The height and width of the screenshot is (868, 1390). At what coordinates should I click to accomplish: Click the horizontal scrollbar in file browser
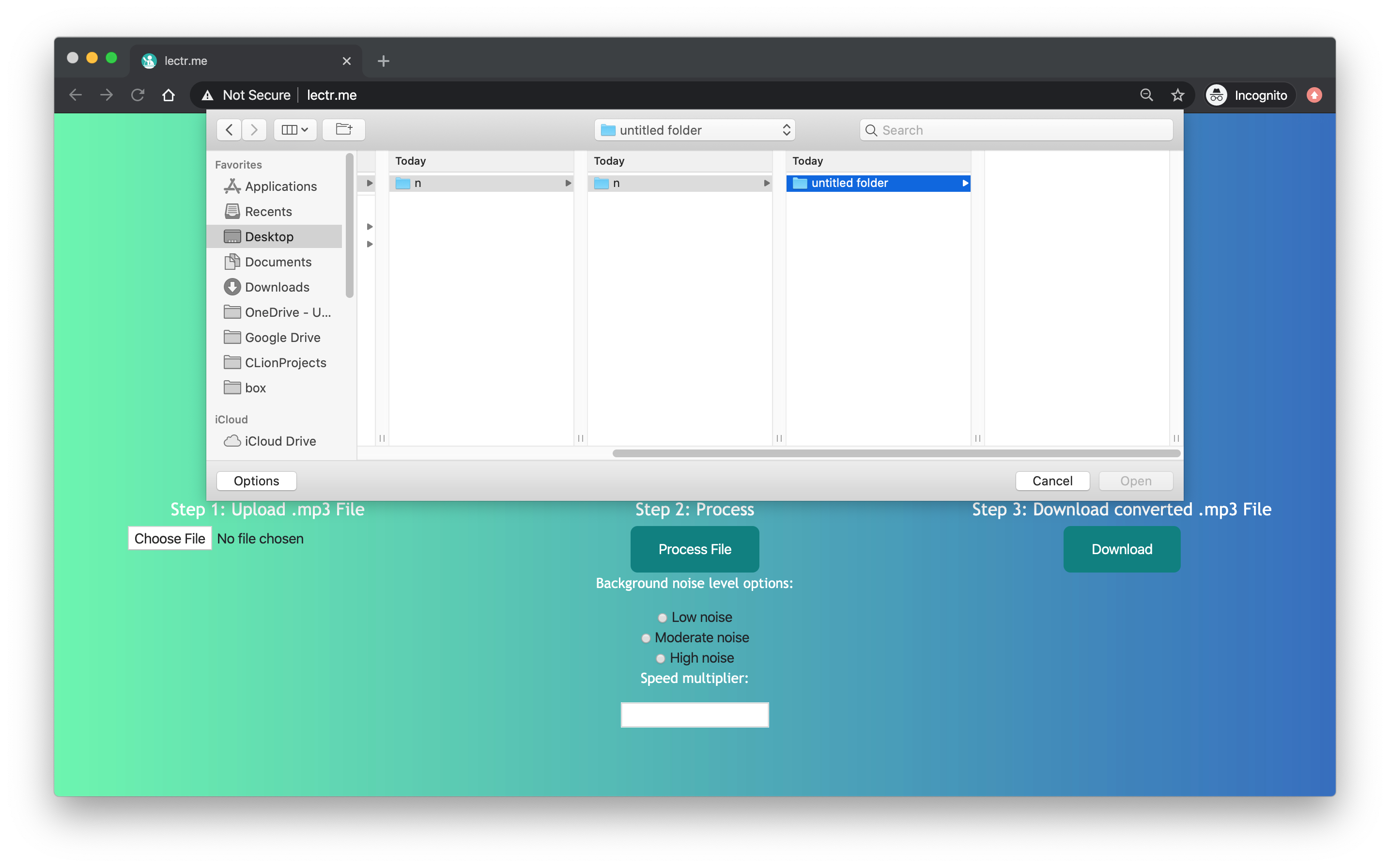[x=896, y=453]
